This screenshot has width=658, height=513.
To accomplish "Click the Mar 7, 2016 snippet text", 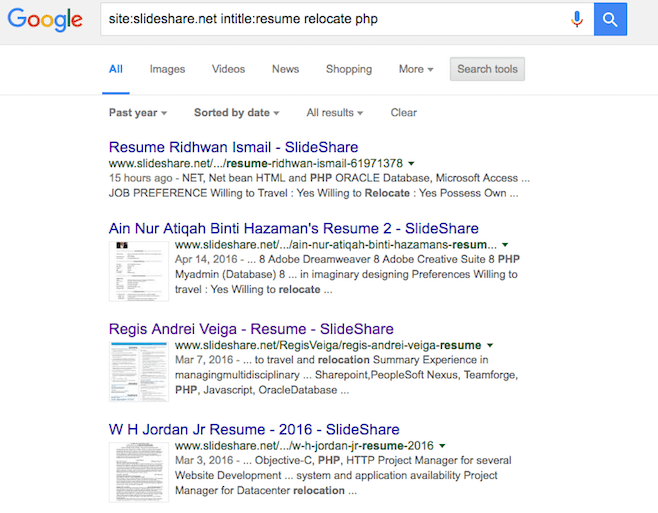I will tap(347, 375).
